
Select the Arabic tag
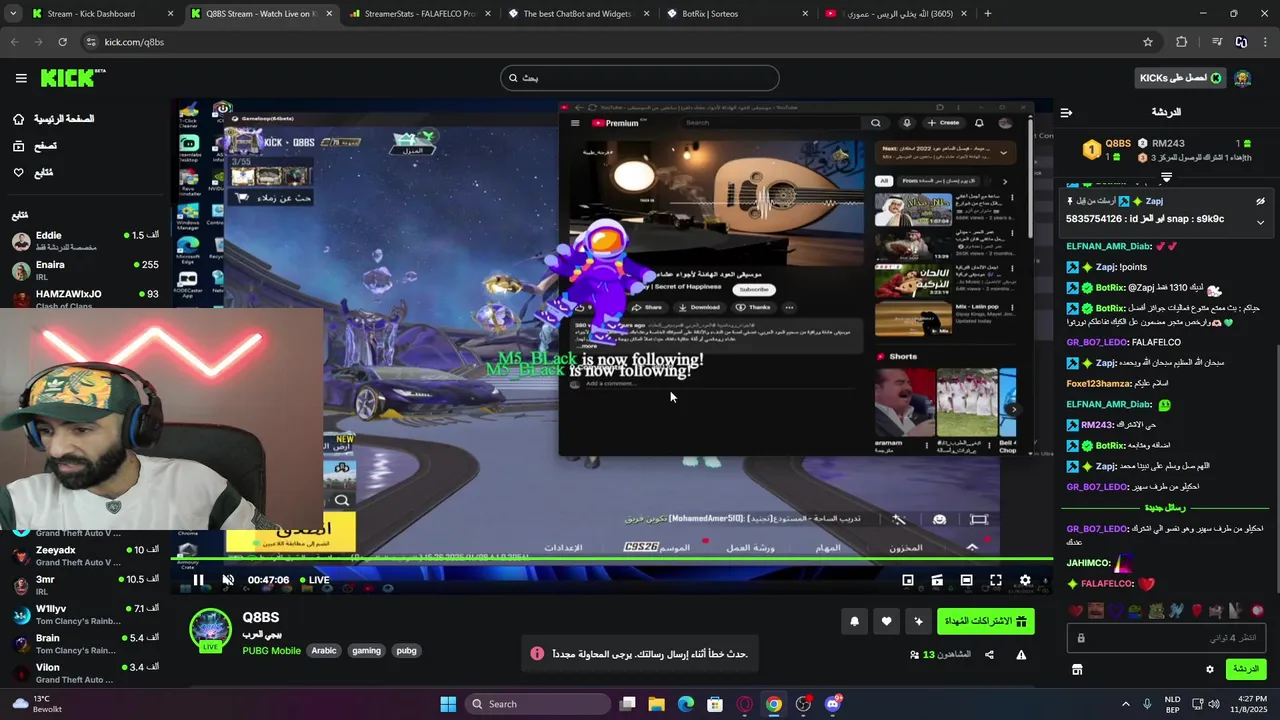coord(324,650)
